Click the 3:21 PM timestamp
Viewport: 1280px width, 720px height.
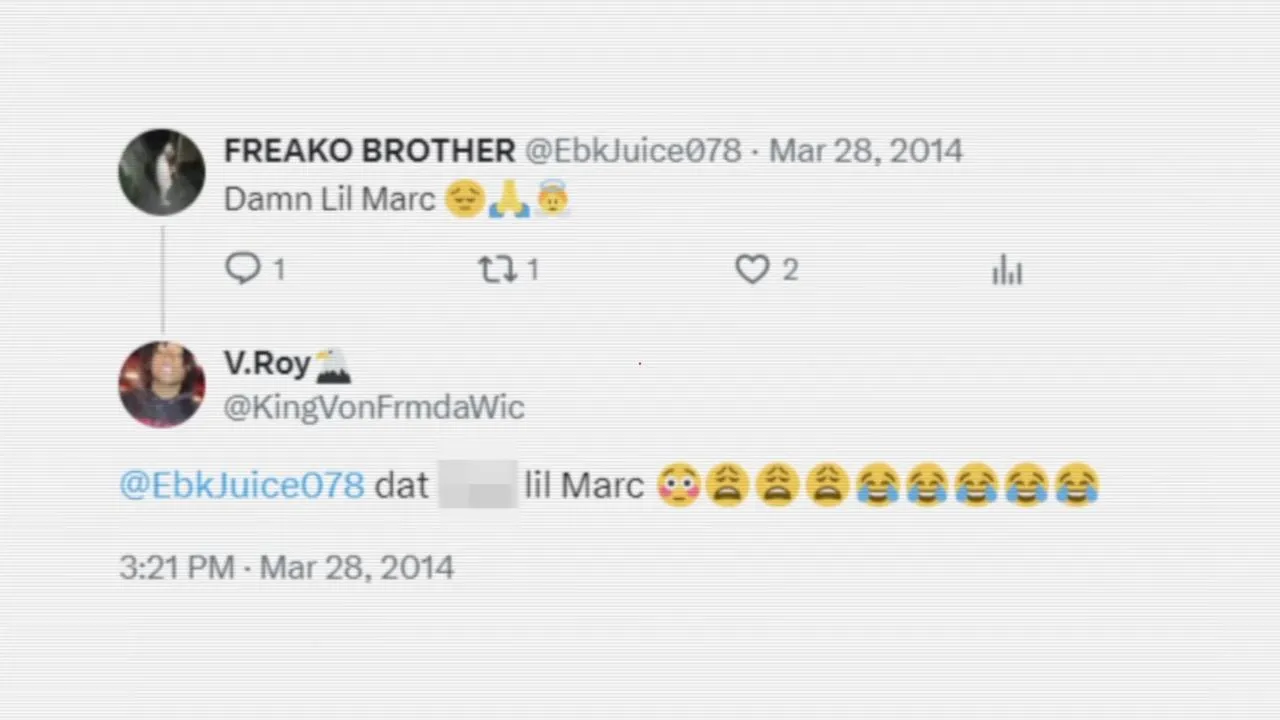pos(177,567)
